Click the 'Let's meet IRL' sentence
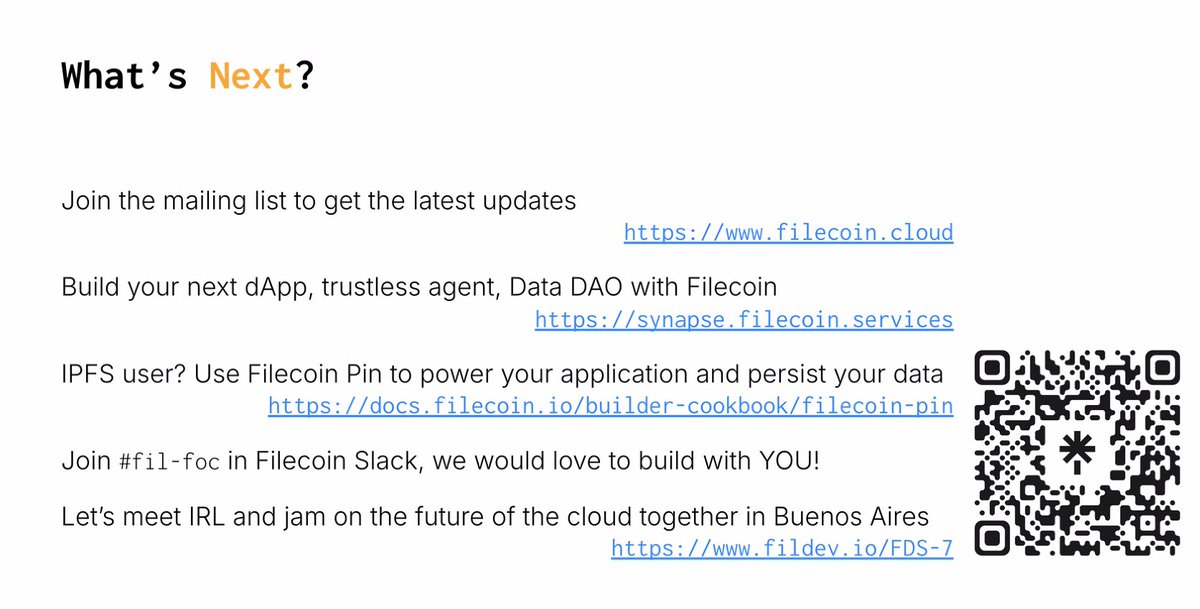Image resolution: width=1200 pixels, height=609 pixels. (496, 517)
